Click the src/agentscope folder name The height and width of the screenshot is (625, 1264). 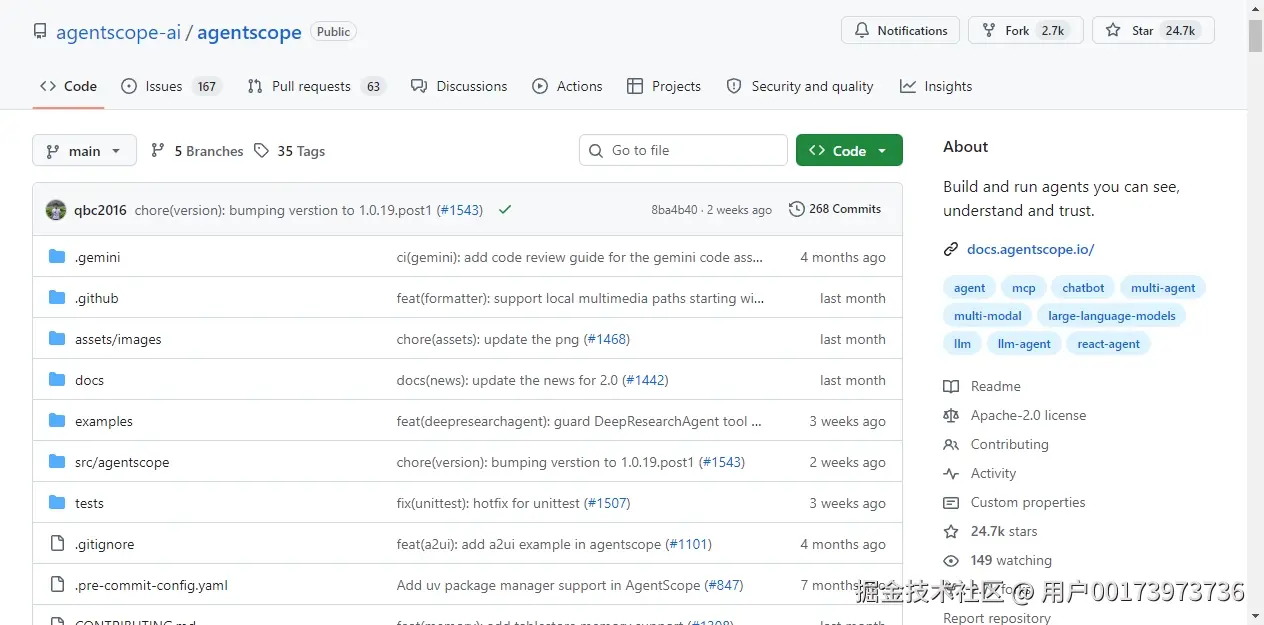[x=122, y=462]
